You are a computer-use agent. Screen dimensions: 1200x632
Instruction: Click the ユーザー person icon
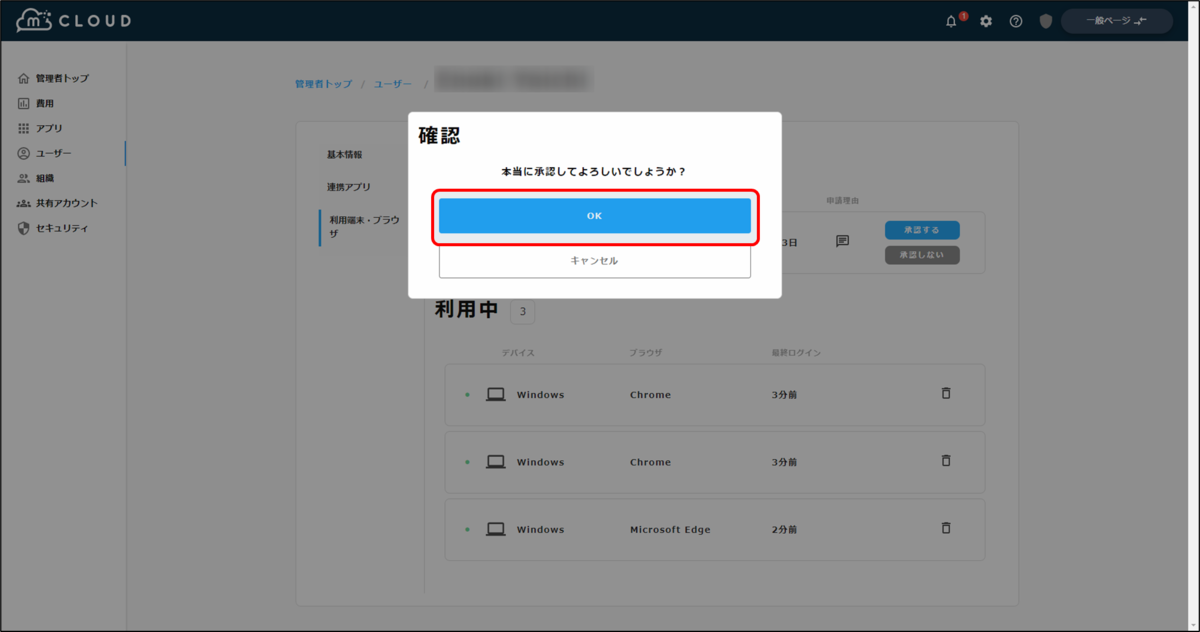(24, 153)
